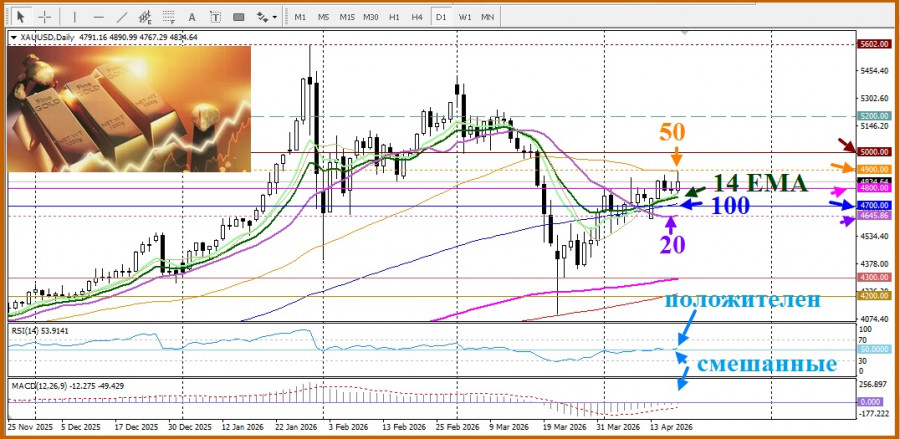900x439 pixels.
Task: Click the 13 Apr 2026 date label
Action: pyautogui.click(x=670, y=428)
